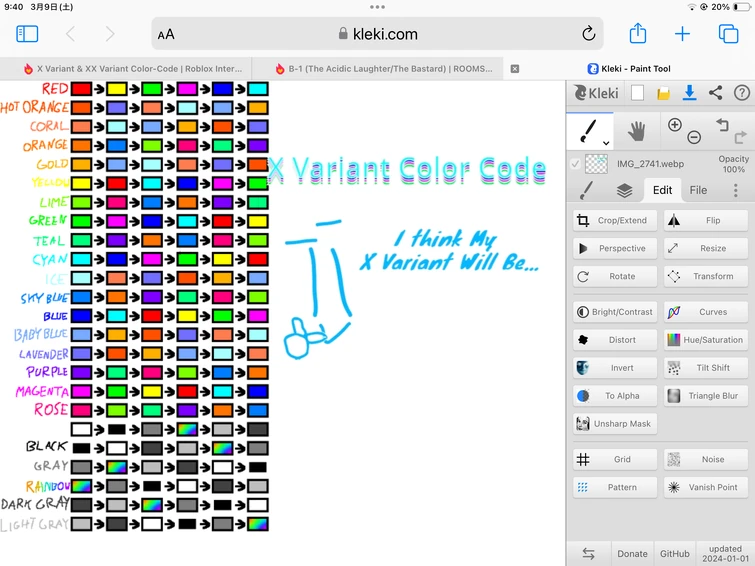Image resolution: width=755 pixels, height=566 pixels.
Task: Toggle the IMG_2741.webp layer checkbox
Action: click(x=575, y=164)
